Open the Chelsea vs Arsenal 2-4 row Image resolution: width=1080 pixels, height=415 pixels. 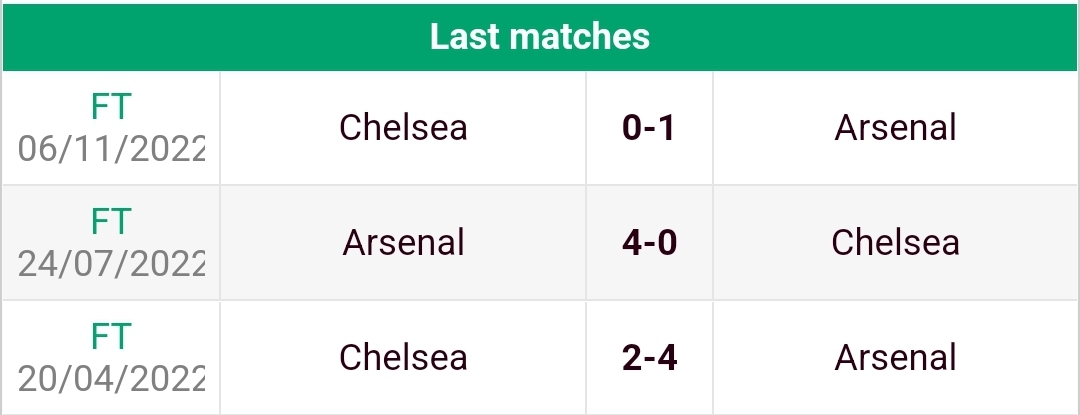539,358
